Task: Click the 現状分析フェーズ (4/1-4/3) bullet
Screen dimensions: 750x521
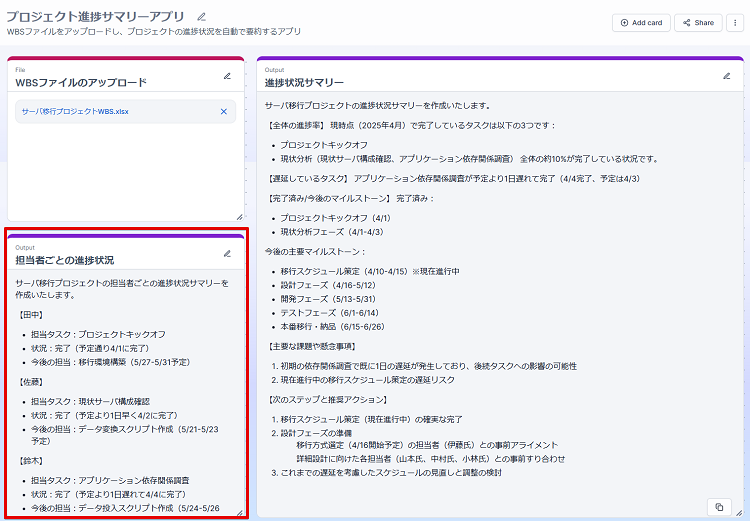Action: (x=332, y=232)
